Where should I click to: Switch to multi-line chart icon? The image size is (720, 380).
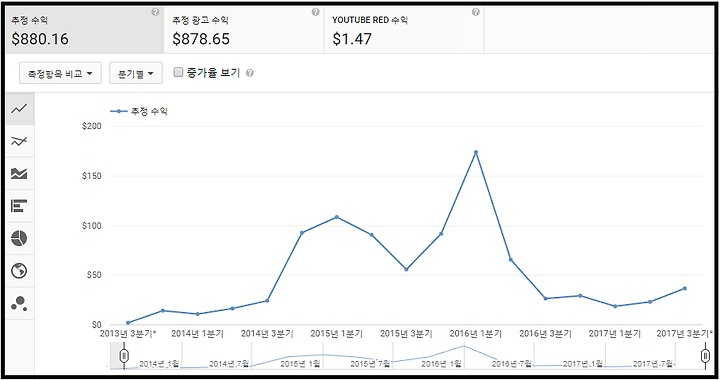pyautogui.click(x=19, y=141)
